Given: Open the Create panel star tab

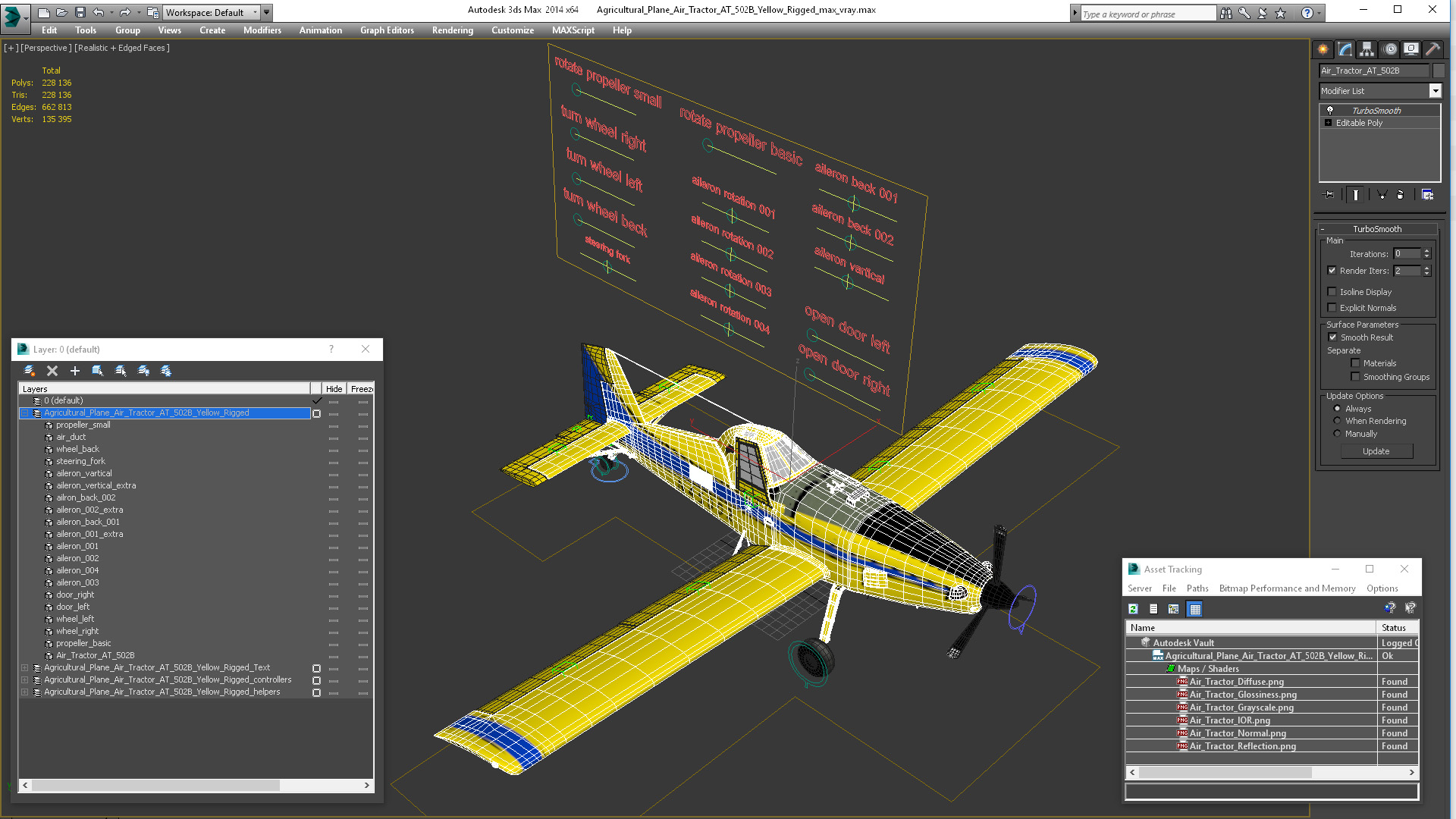Looking at the screenshot, I should (1323, 49).
